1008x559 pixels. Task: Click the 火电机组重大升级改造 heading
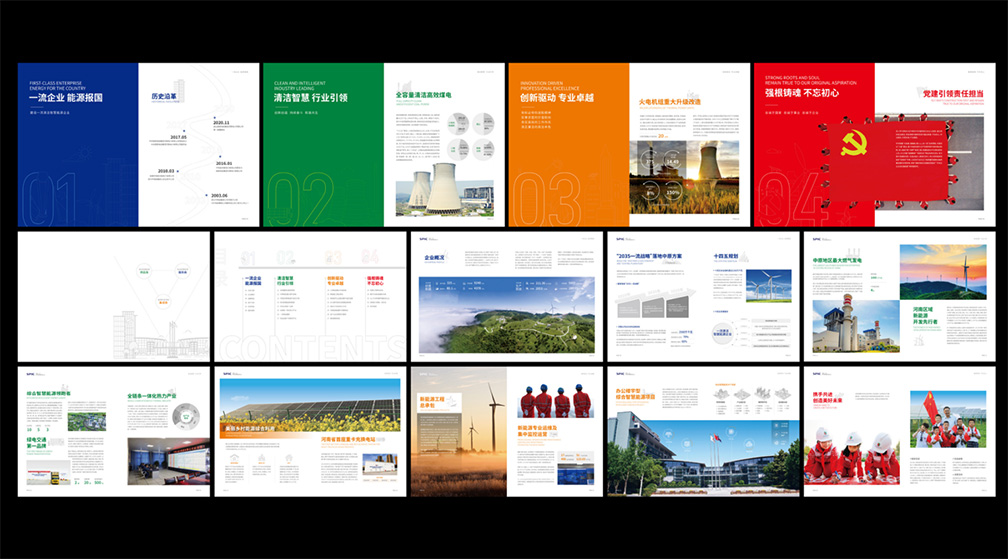[x=669, y=102]
